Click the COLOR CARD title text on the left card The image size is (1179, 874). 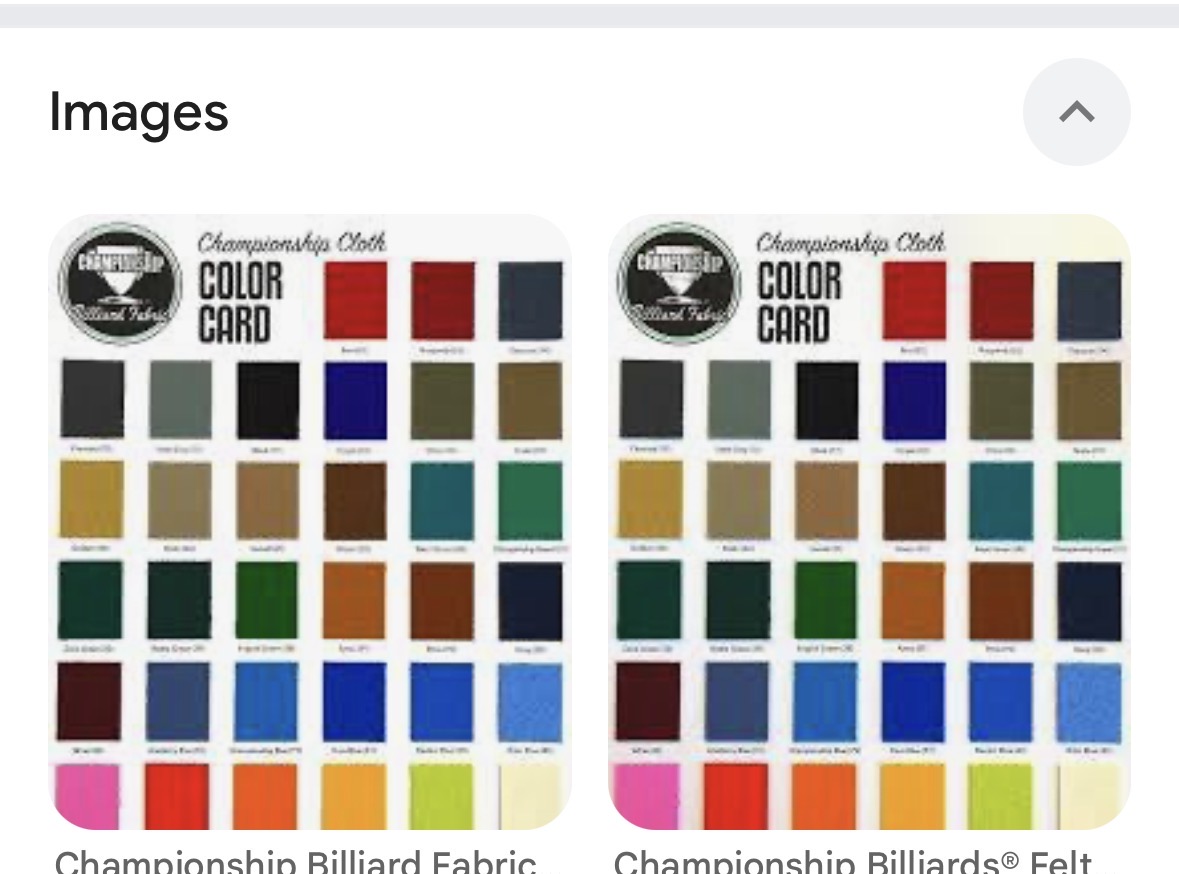(x=240, y=302)
